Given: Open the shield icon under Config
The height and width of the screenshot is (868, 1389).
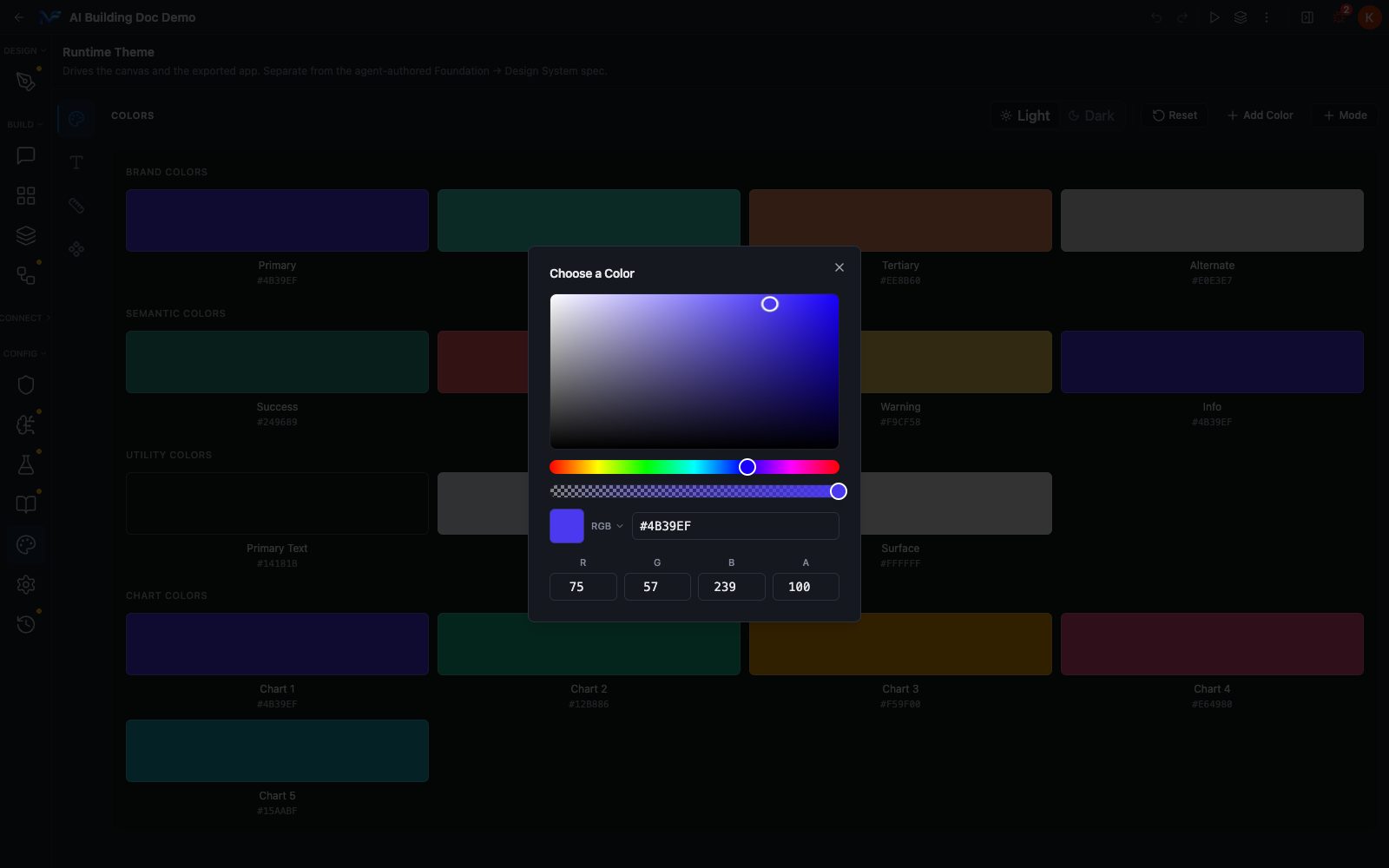Looking at the screenshot, I should (x=25, y=385).
